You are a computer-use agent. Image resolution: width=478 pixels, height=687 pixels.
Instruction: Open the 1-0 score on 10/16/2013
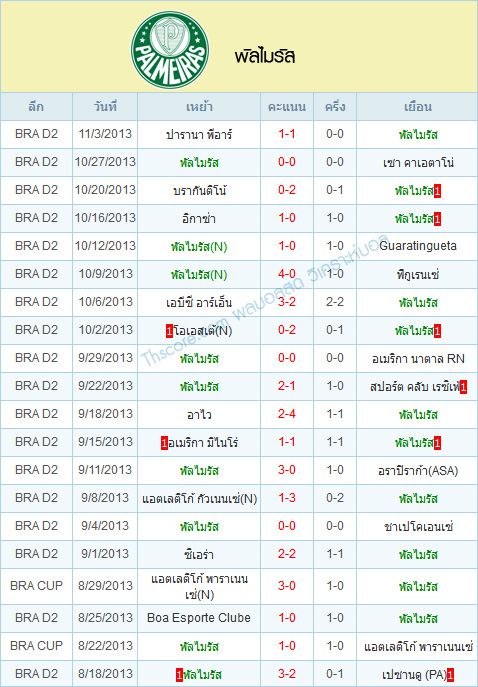pos(287,218)
